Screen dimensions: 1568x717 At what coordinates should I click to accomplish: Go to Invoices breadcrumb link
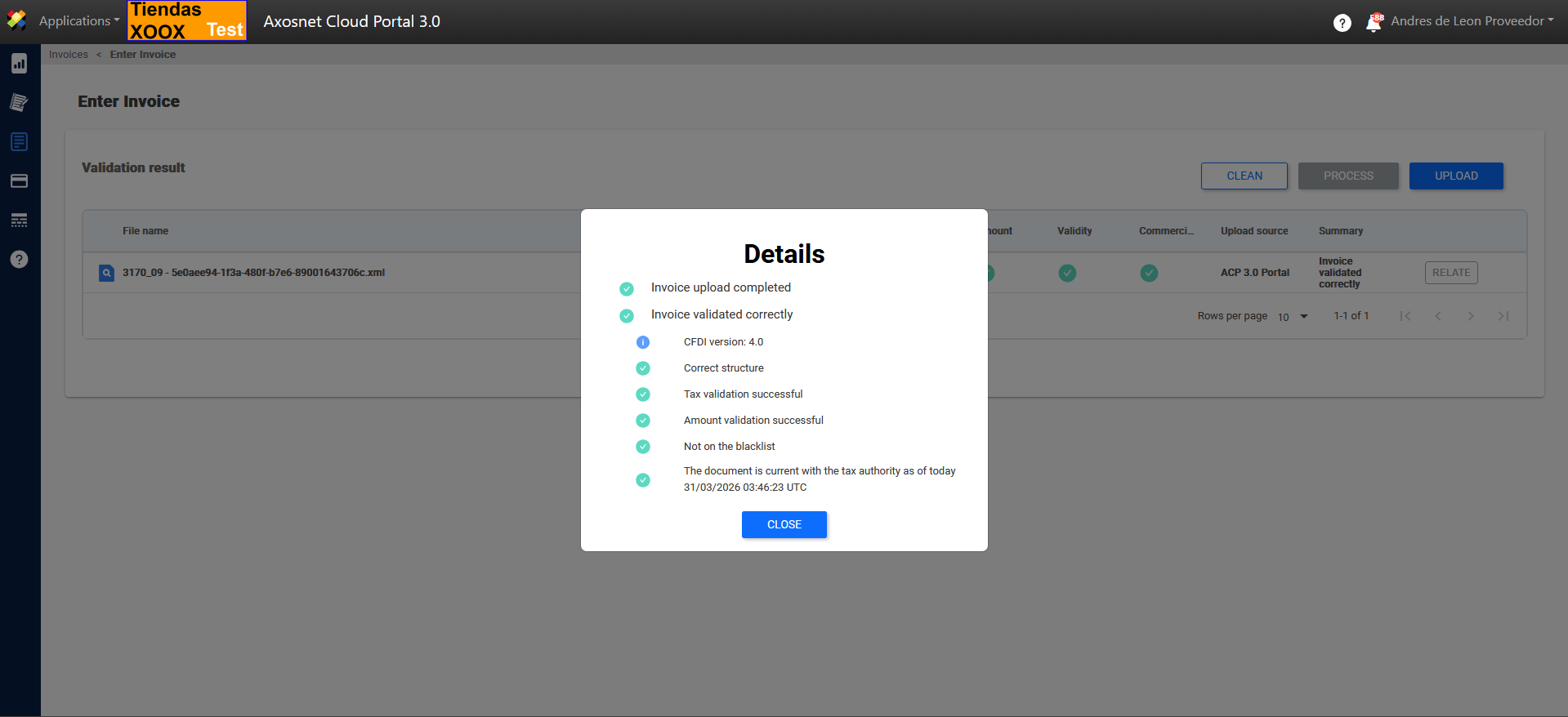tap(69, 55)
